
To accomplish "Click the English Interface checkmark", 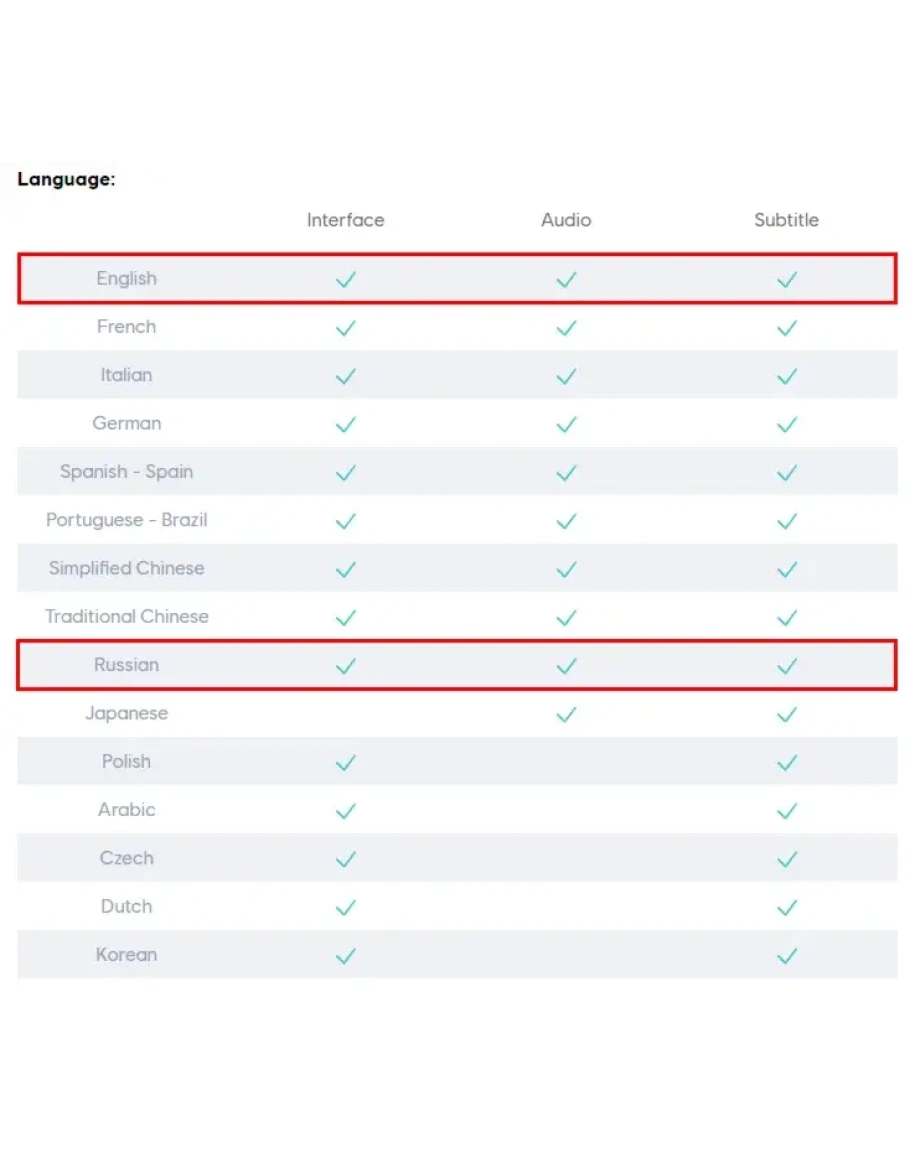I will click(346, 280).
